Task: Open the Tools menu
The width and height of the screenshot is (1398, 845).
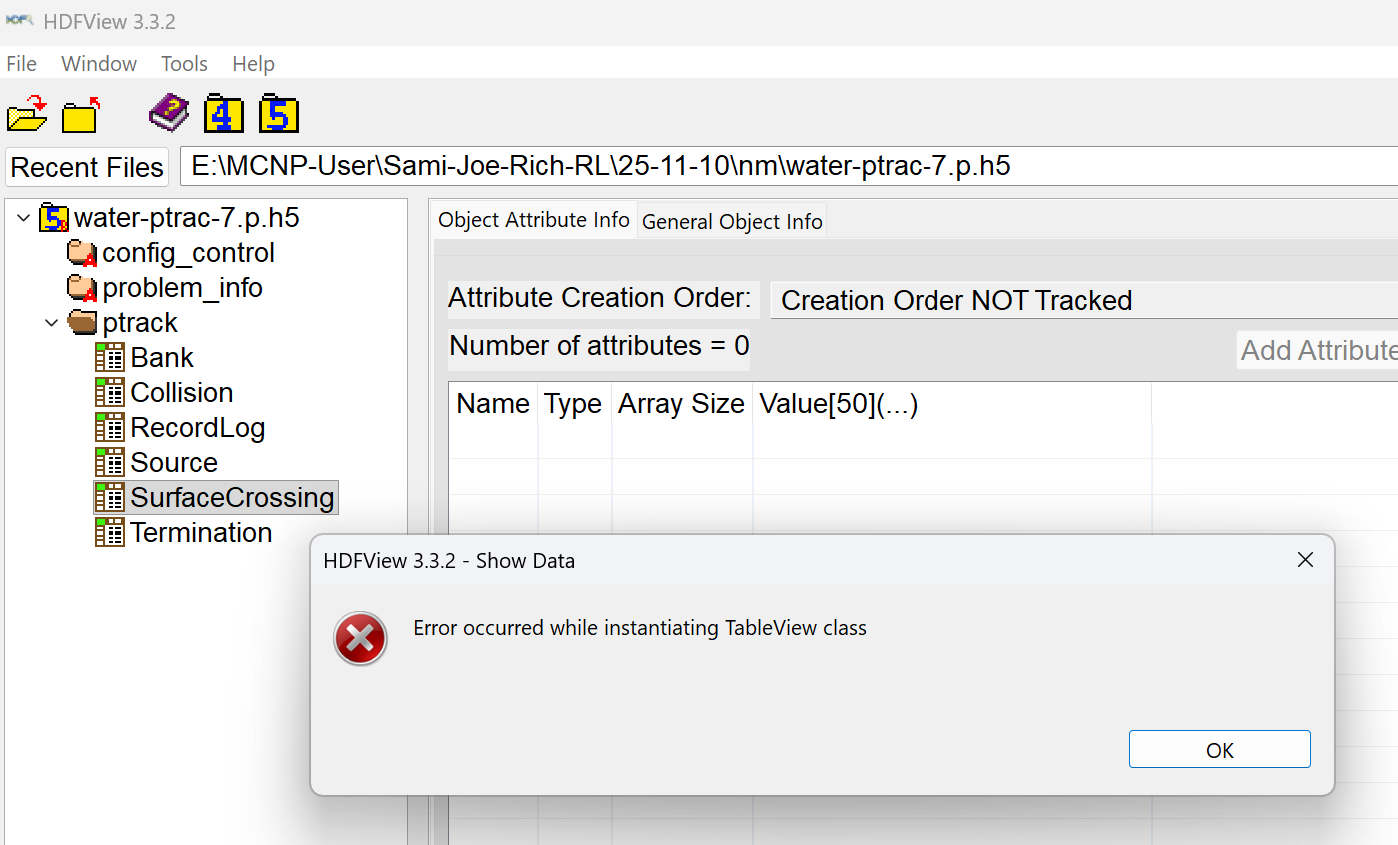Action: point(184,63)
